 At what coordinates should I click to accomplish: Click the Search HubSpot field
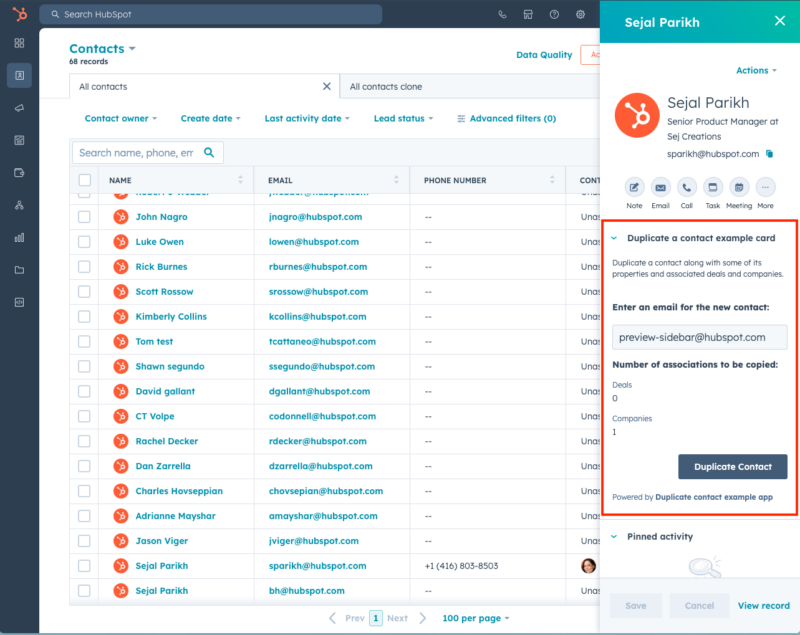211,14
